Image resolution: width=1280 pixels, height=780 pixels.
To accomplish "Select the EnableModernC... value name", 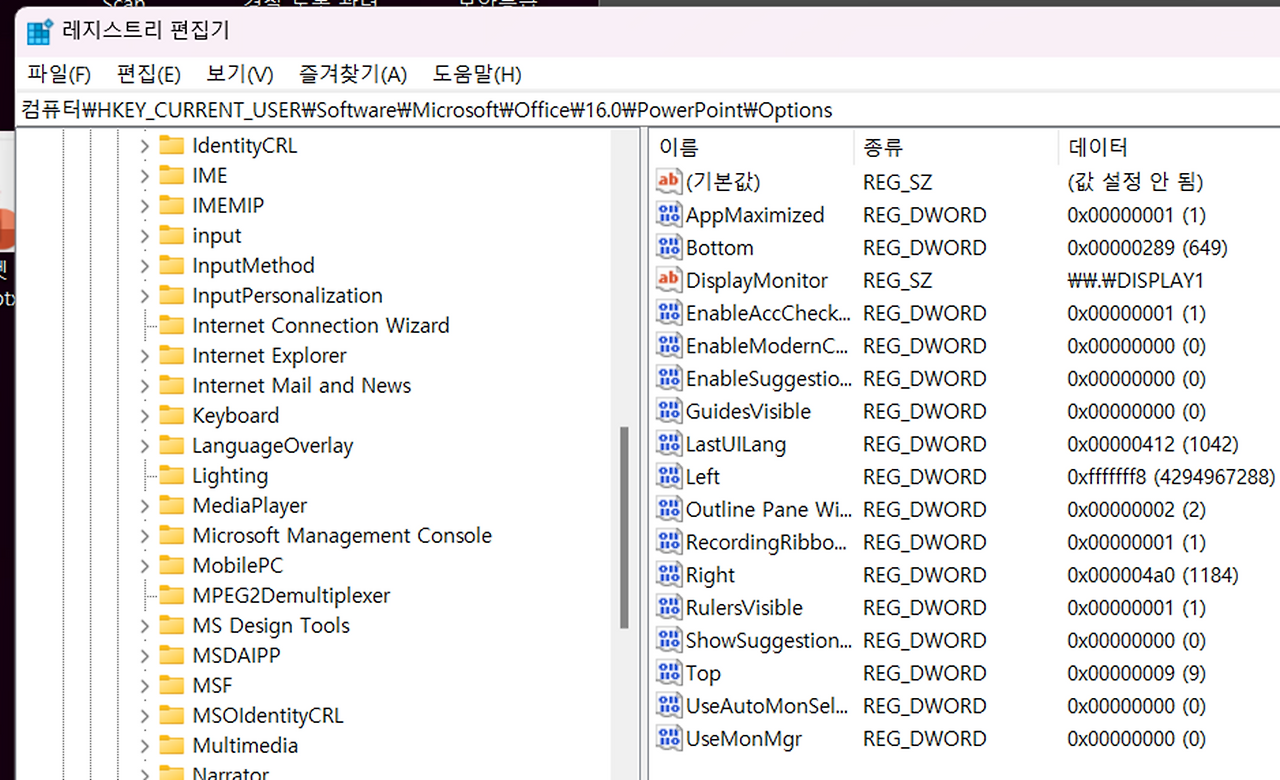I will (x=766, y=346).
